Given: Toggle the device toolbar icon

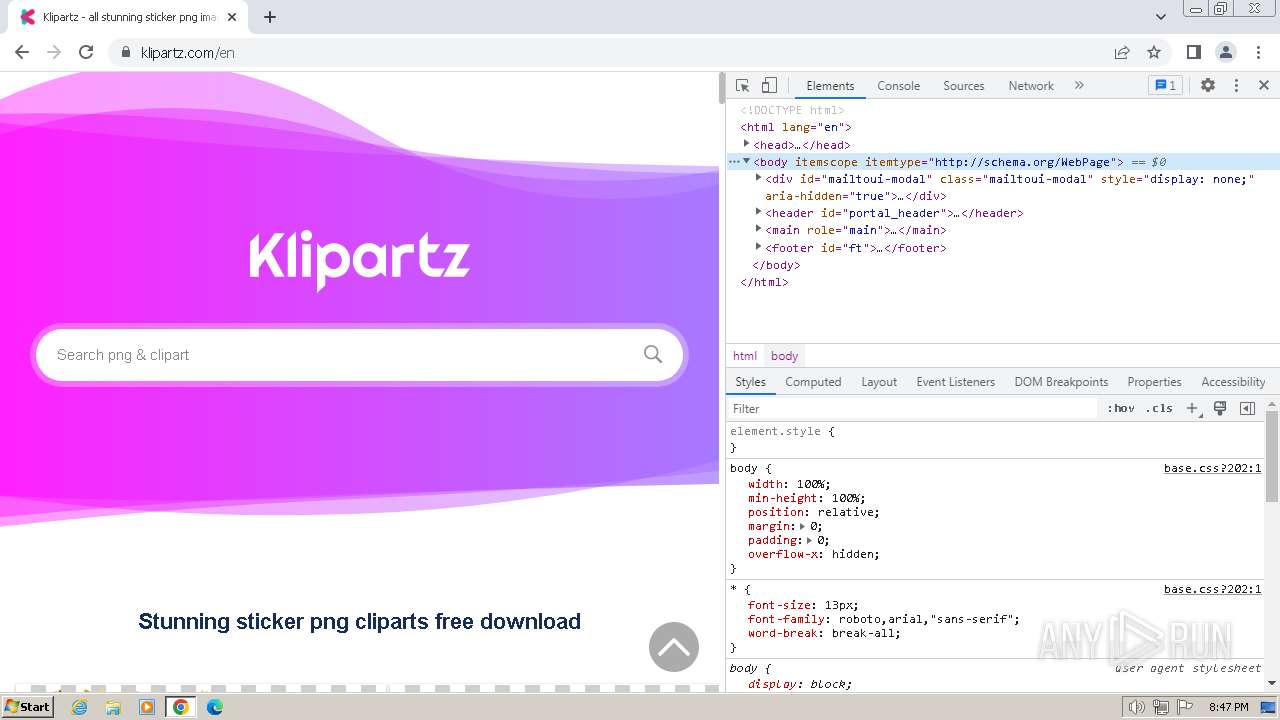Looking at the screenshot, I should [x=769, y=86].
